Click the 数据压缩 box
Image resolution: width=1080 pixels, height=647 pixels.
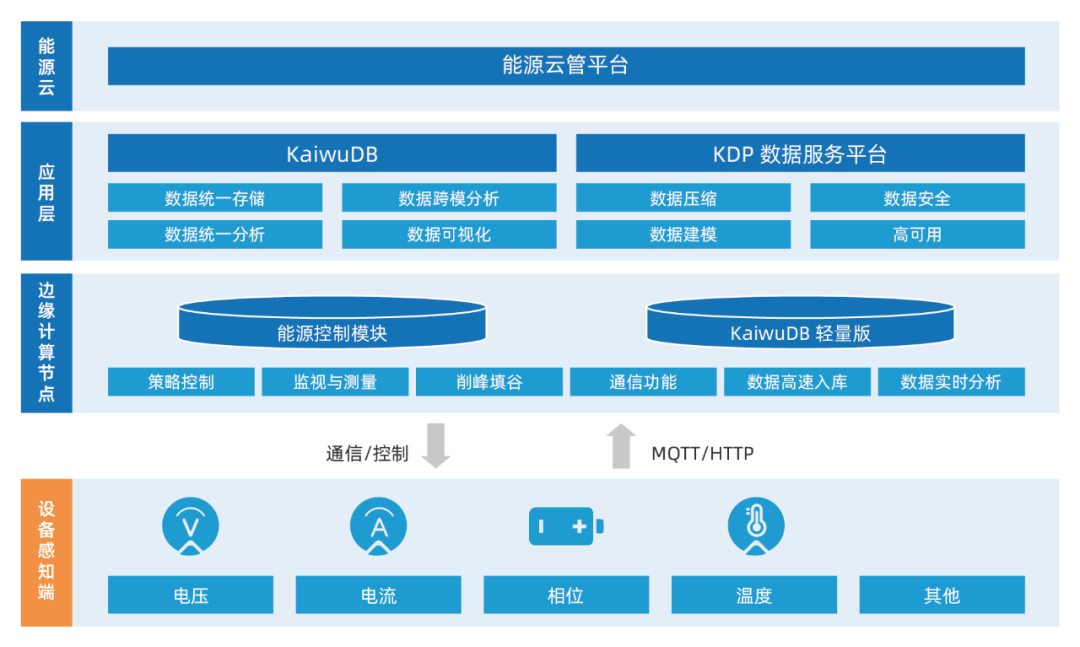click(683, 198)
